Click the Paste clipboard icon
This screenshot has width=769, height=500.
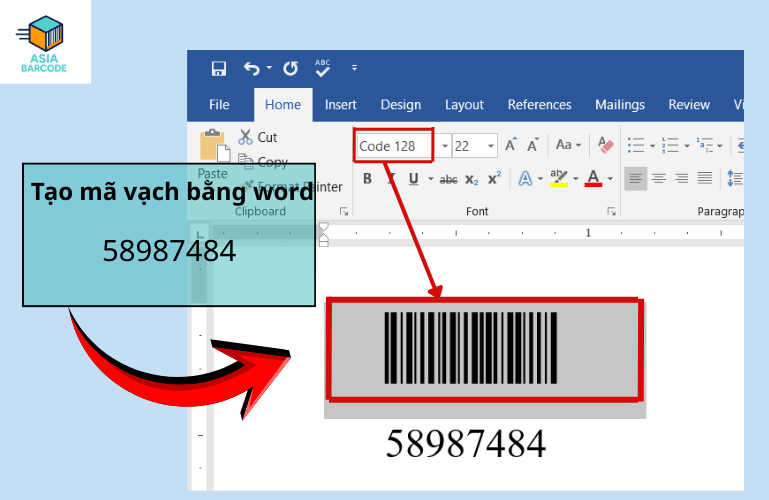pos(214,146)
